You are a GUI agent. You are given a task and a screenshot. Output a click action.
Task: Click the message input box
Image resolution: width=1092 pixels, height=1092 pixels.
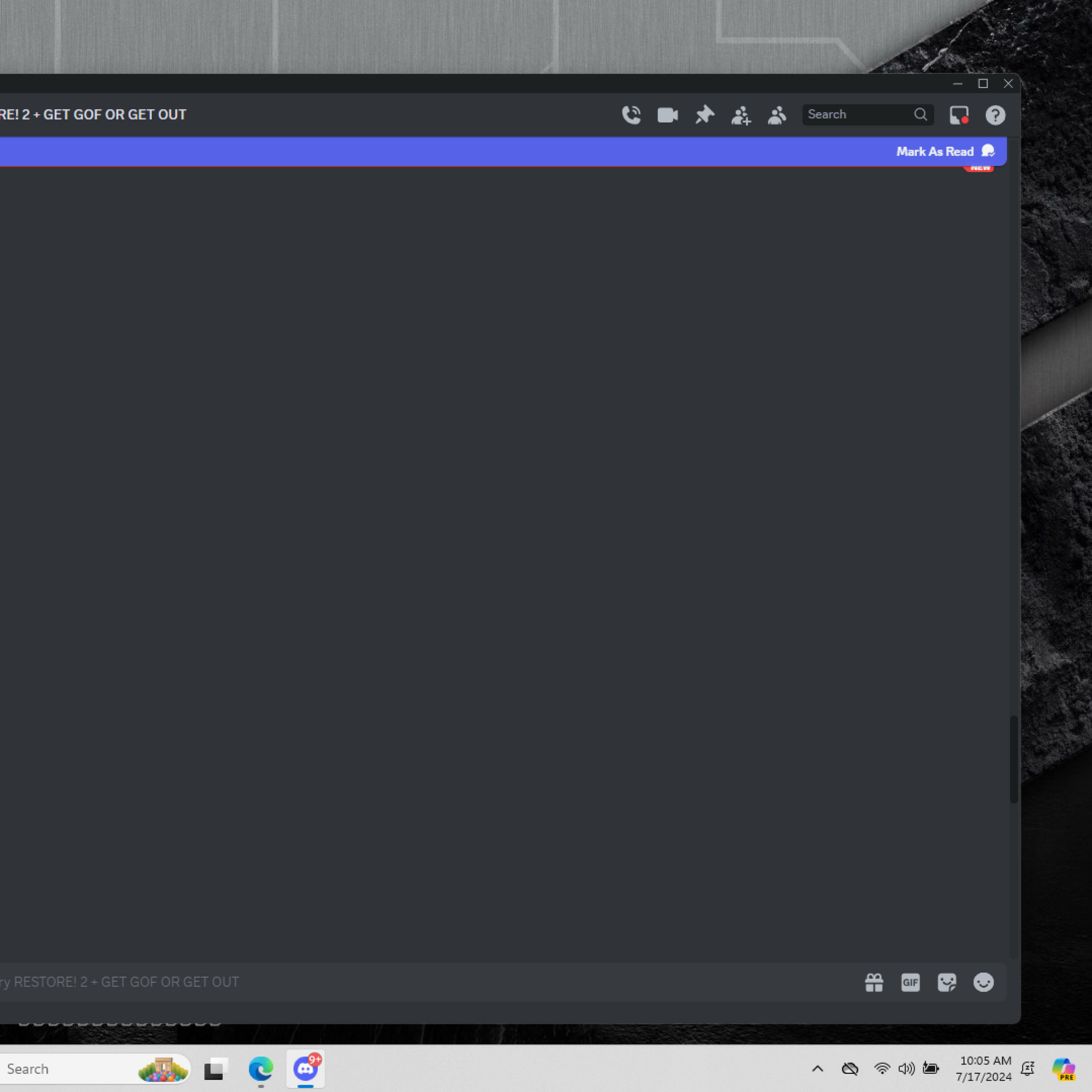coord(396,982)
